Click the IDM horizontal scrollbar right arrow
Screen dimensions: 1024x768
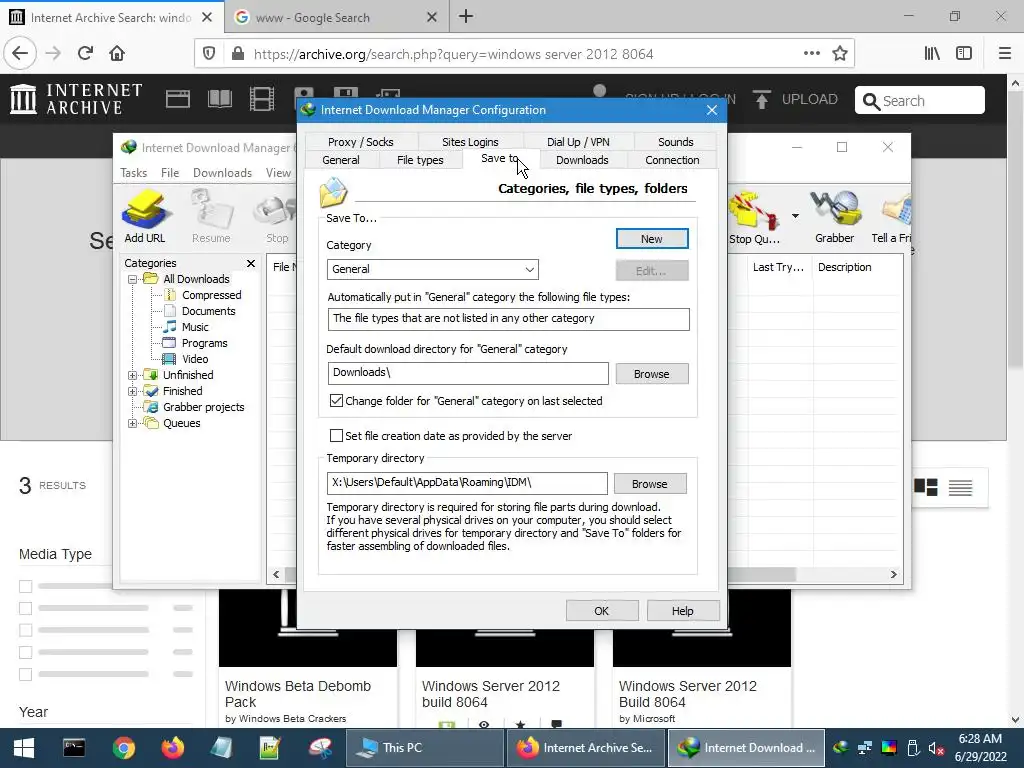tap(893, 575)
